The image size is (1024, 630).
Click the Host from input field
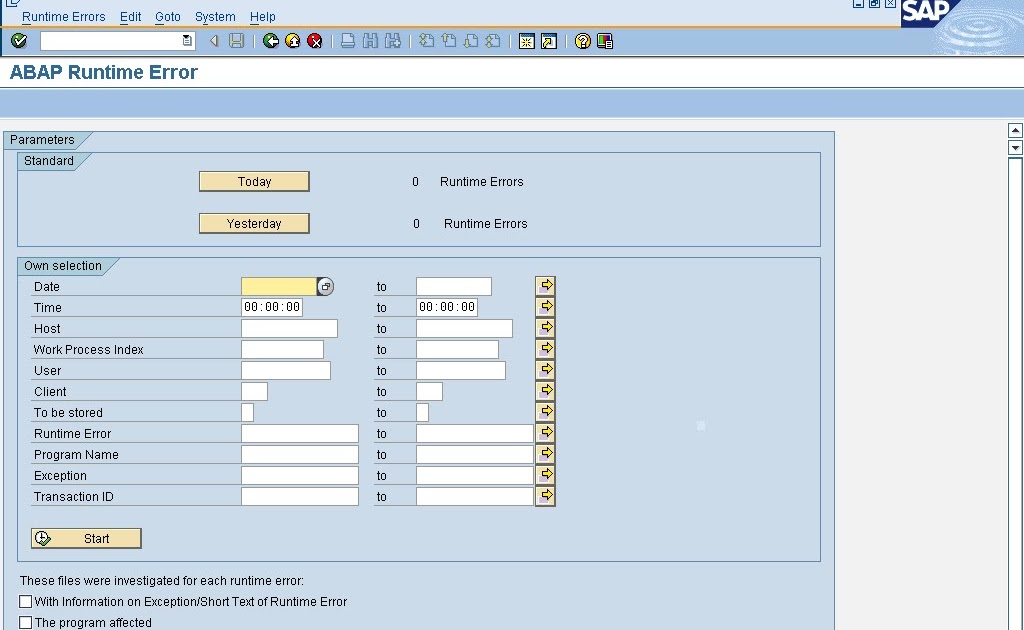click(289, 328)
